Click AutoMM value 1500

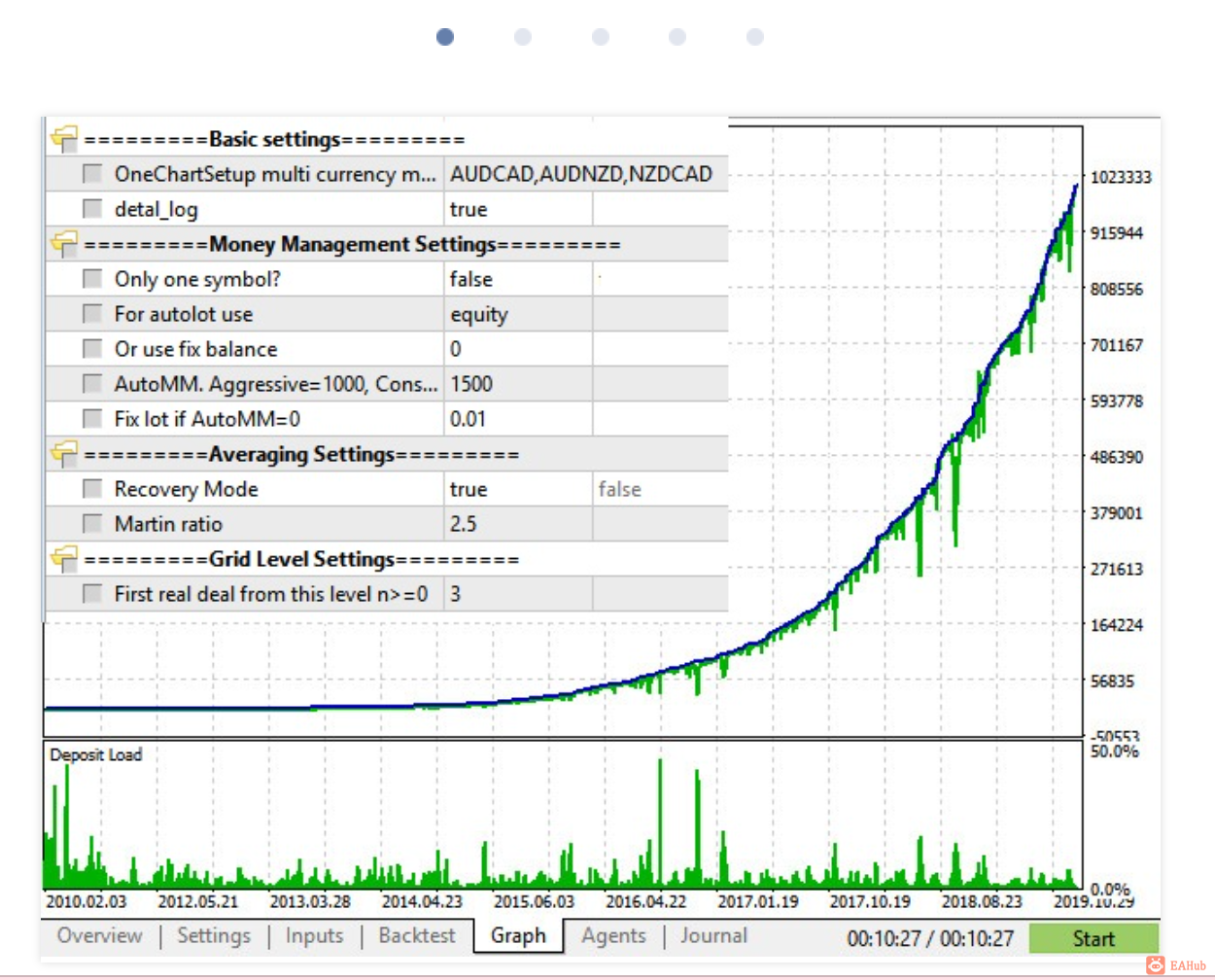point(518,384)
